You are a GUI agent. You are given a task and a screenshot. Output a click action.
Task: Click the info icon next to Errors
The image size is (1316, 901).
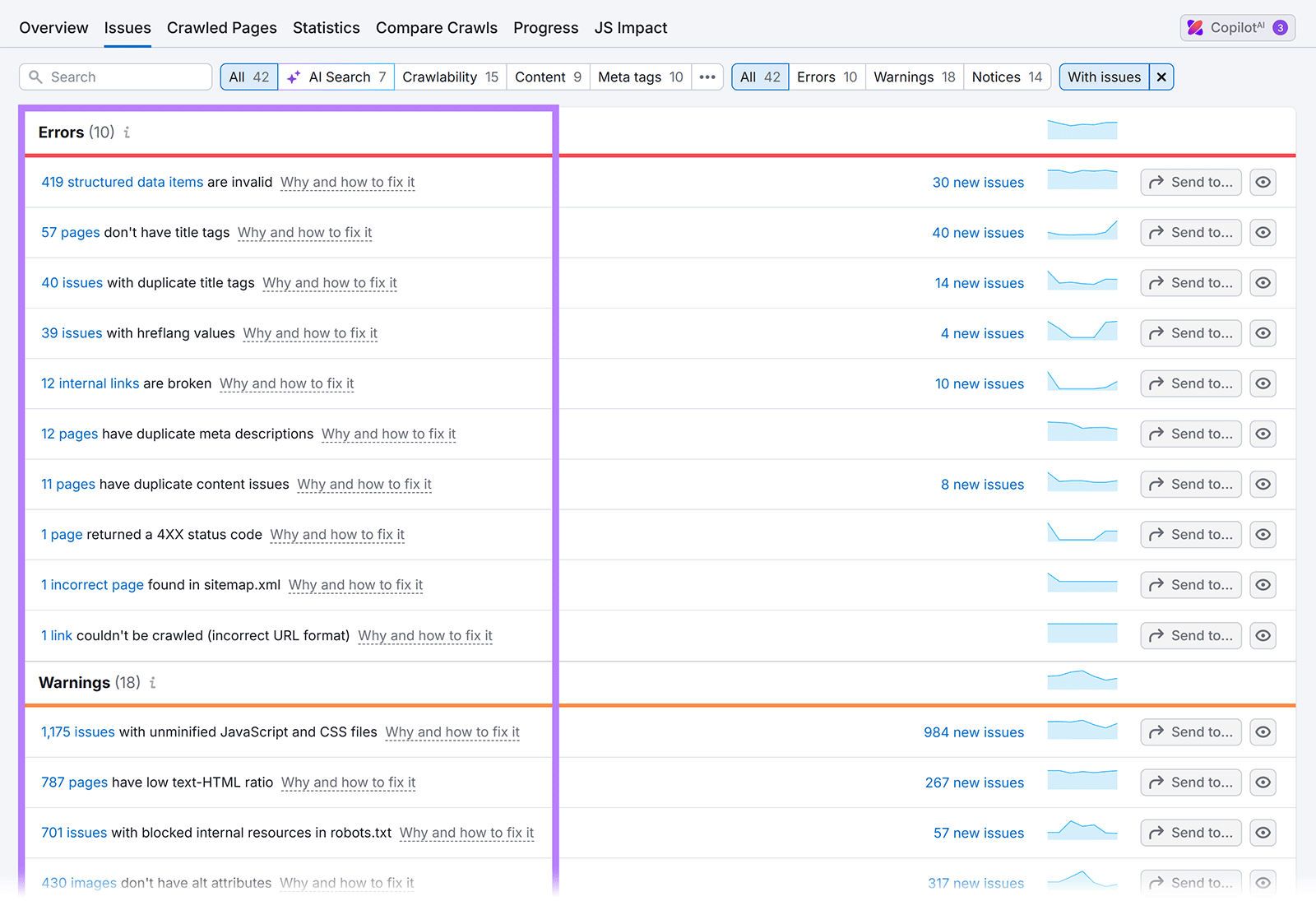[126, 132]
